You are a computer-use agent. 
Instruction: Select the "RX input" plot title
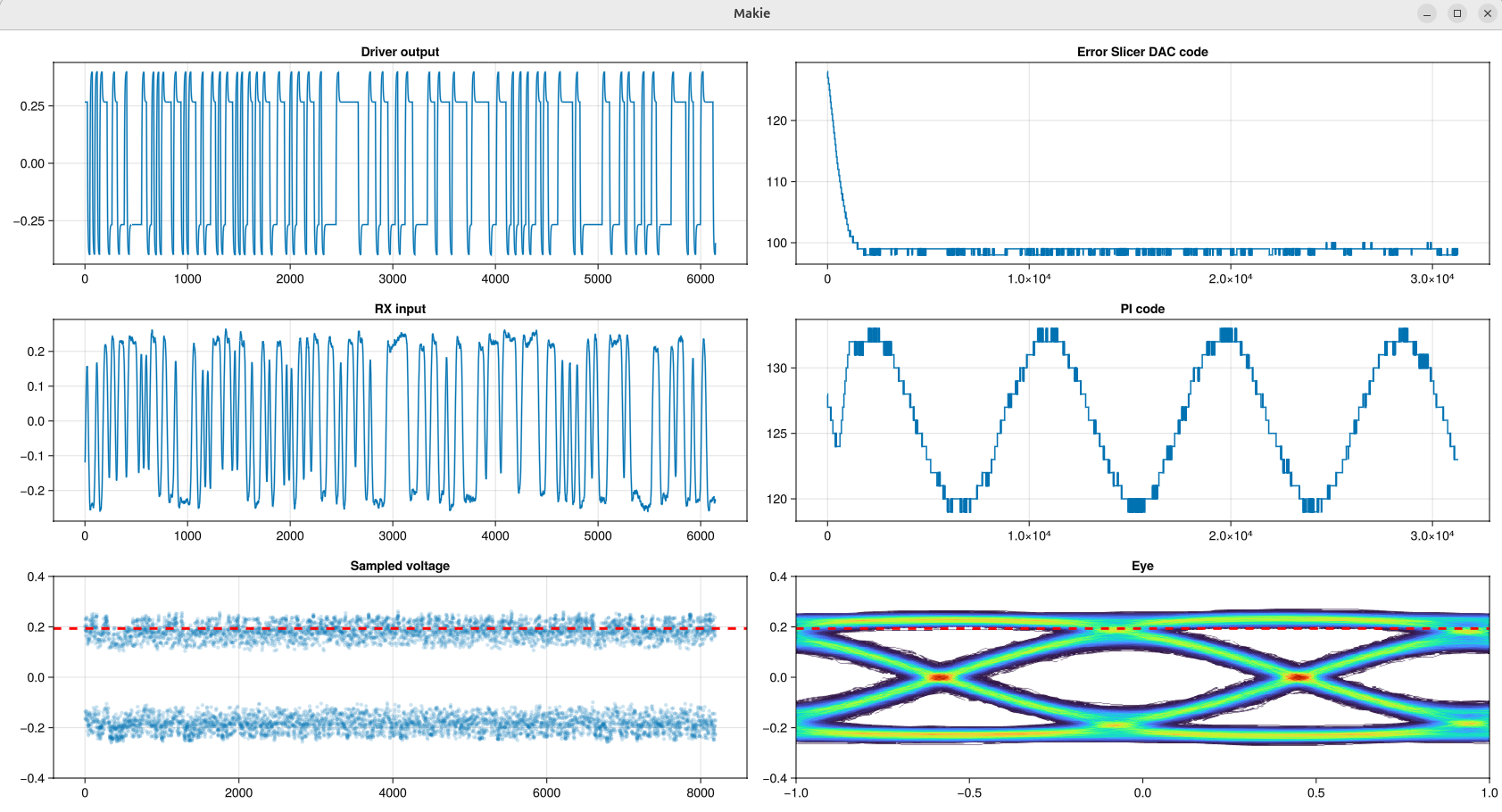pos(400,309)
